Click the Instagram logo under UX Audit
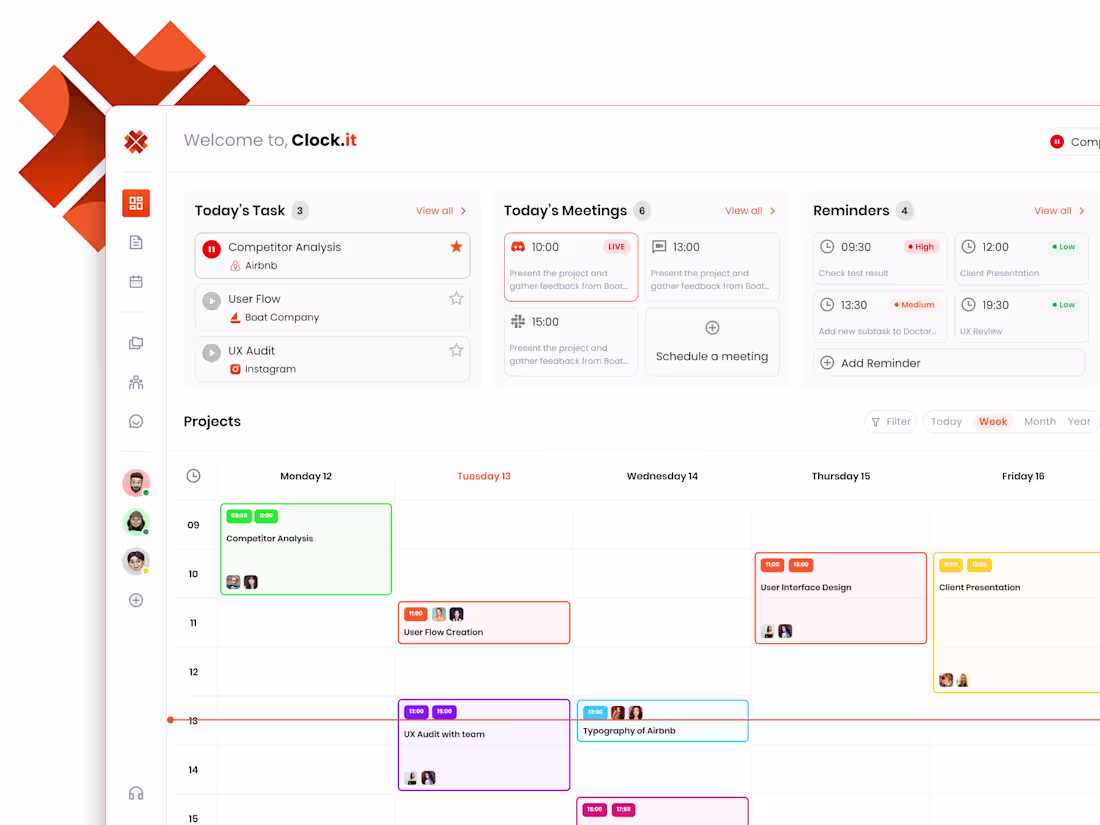Screen dimensions: 1100x825 coord(235,369)
